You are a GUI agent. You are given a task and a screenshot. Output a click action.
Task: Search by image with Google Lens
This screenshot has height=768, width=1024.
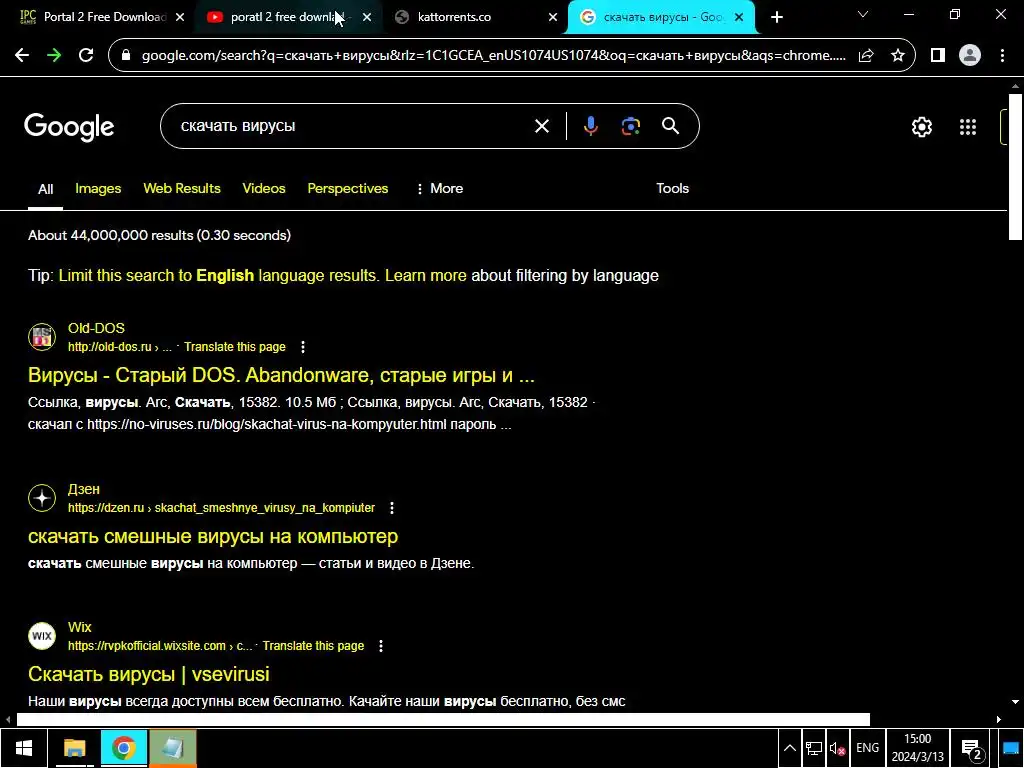pyautogui.click(x=631, y=126)
